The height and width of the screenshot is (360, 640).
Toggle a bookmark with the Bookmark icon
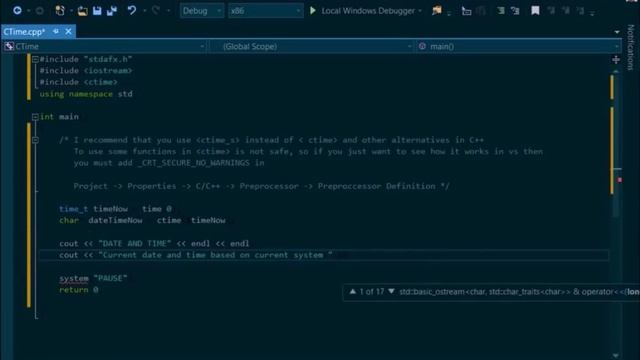click(535, 11)
